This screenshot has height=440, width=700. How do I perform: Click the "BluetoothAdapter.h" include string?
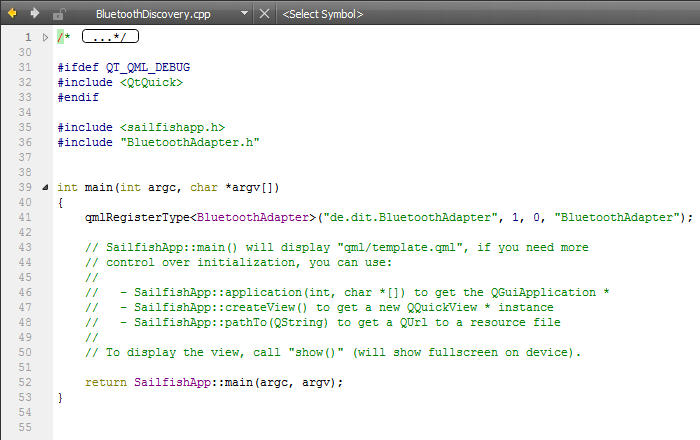coord(190,142)
